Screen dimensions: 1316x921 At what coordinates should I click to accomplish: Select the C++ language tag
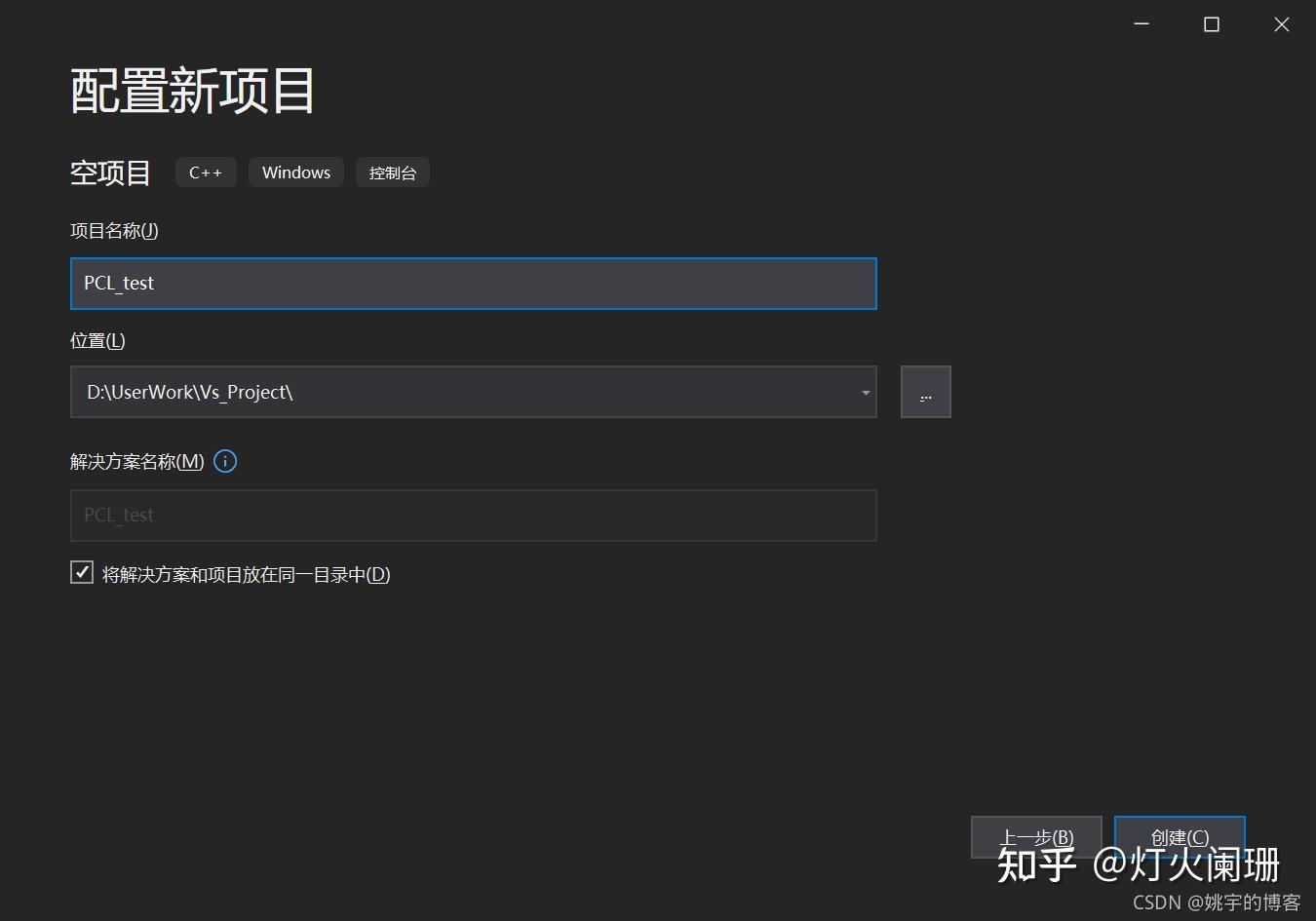206,172
